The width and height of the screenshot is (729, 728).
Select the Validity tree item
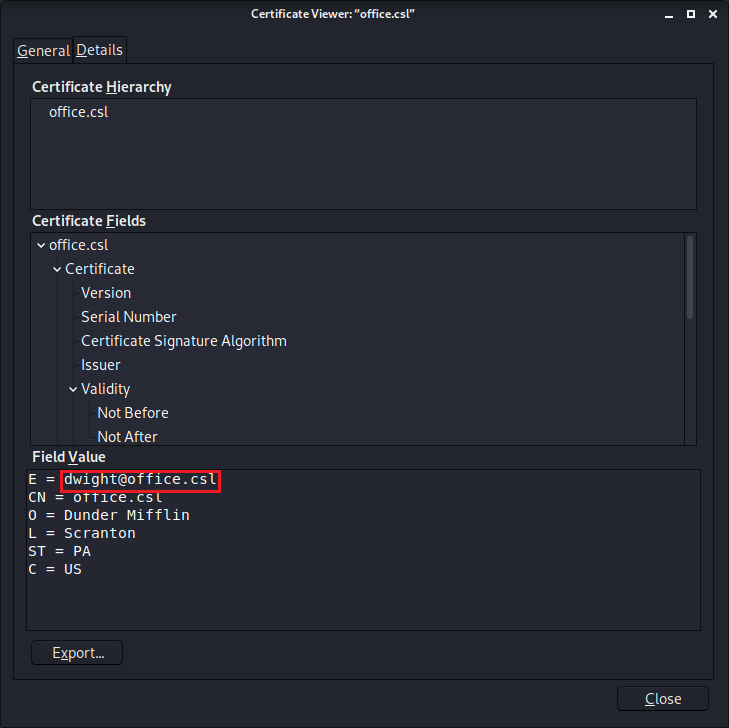click(106, 389)
